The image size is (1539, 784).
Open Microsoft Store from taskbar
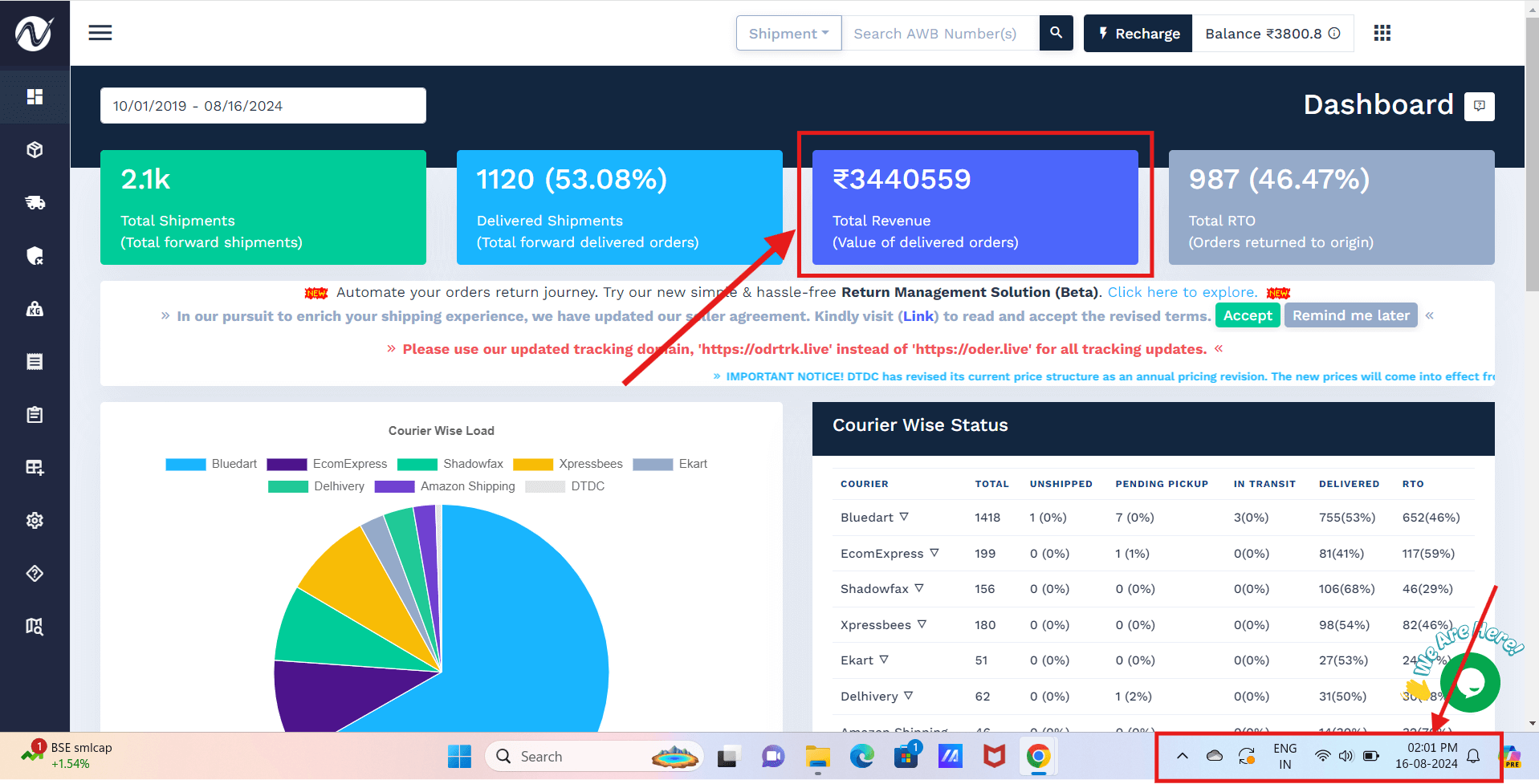[906, 757]
